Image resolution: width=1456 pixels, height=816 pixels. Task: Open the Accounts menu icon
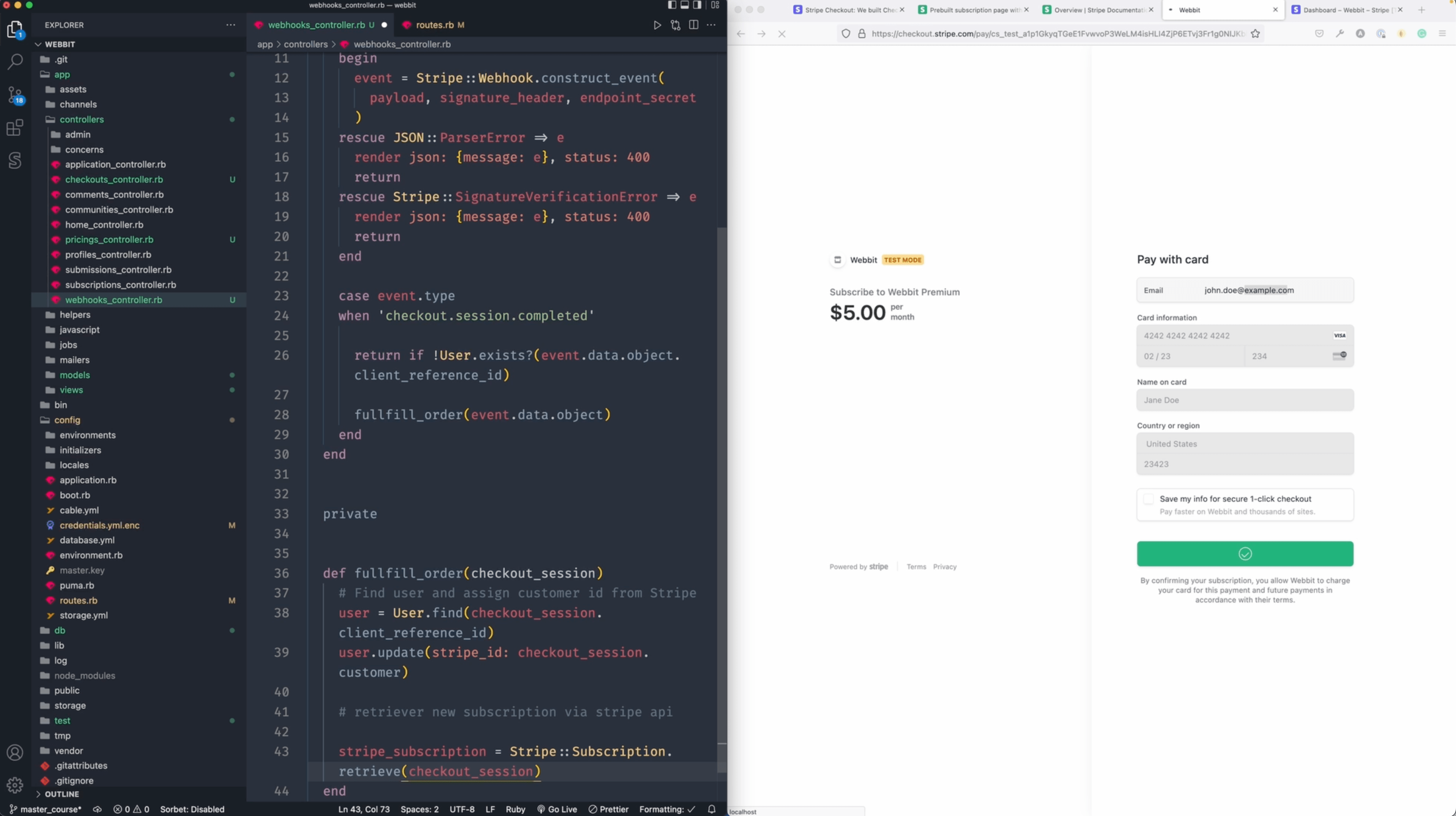(x=15, y=752)
